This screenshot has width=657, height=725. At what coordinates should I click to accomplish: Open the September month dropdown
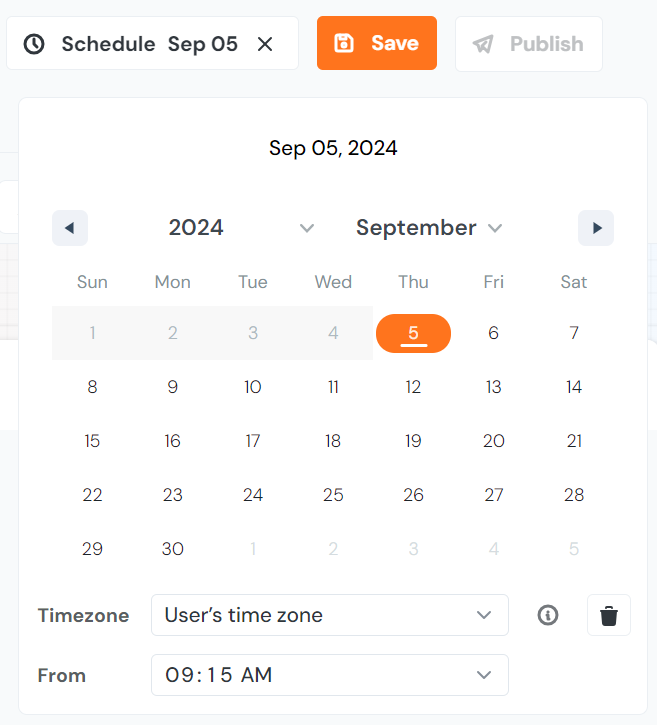click(x=429, y=228)
